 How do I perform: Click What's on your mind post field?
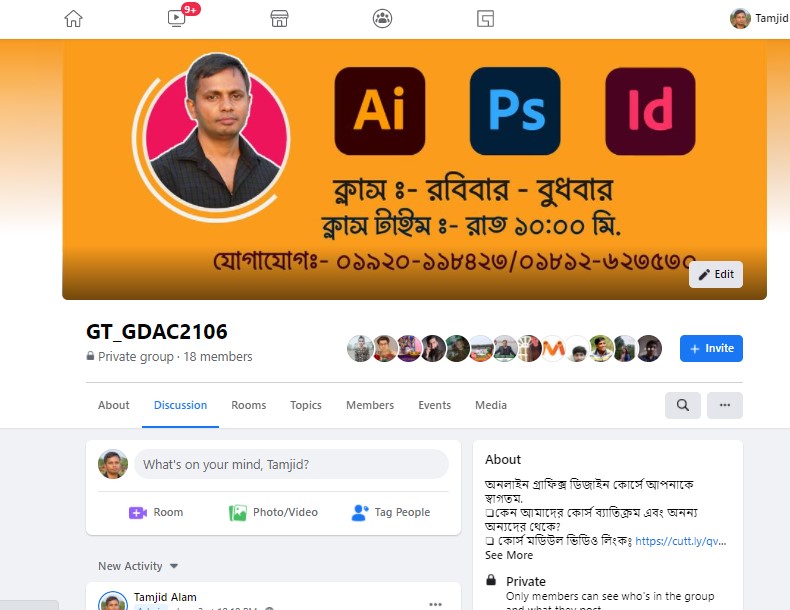point(291,464)
